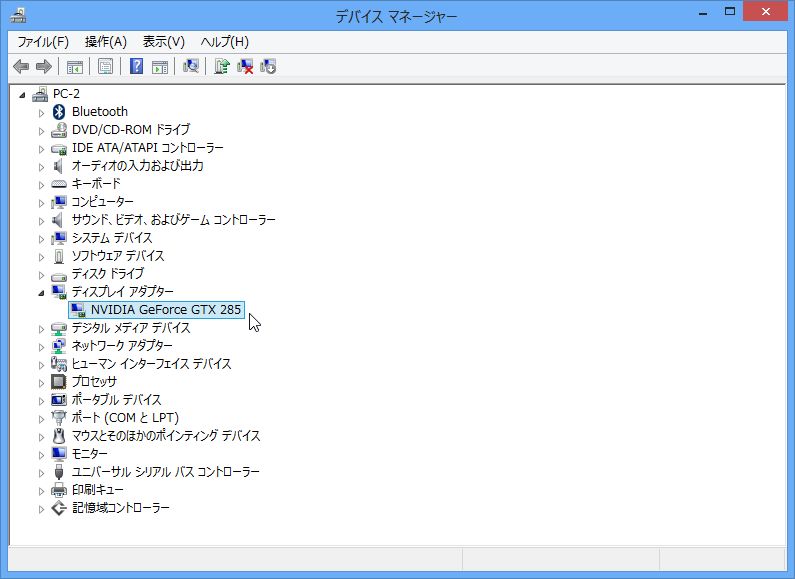The width and height of the screenshot is (795, 579).
Task: Select the プロセッサ label
Action: coord(94,381)
